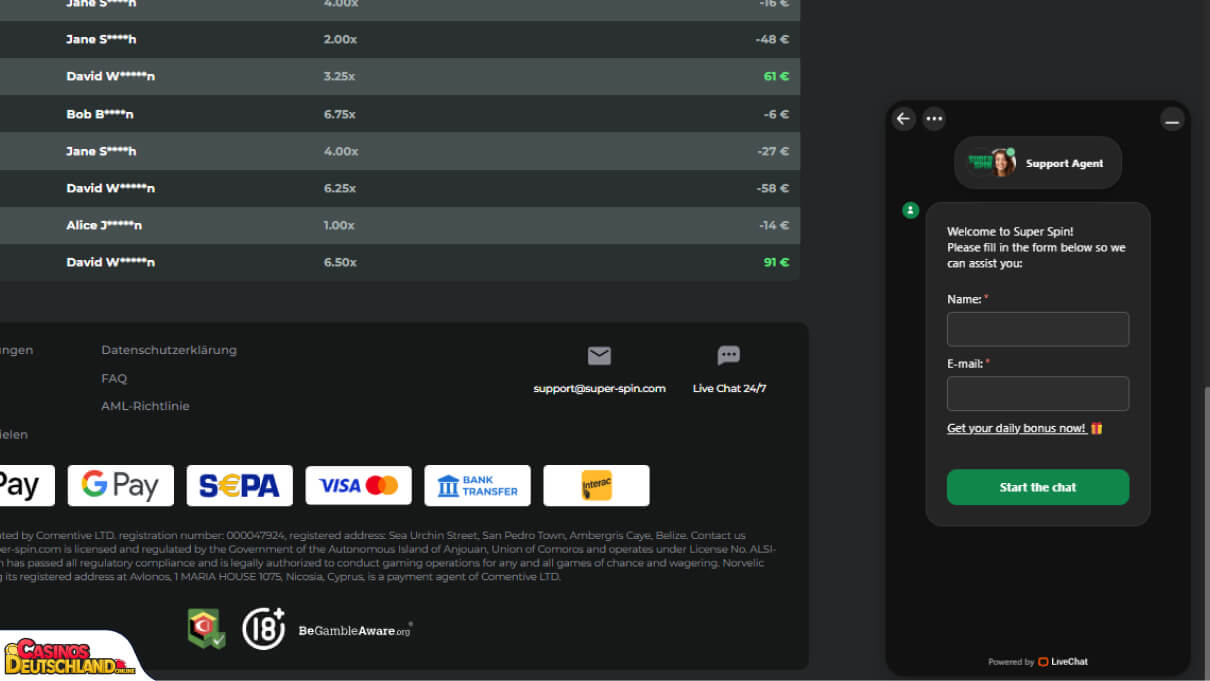The height and width of the screenshot is (681, 1210).
Task: Open chat options three-dot menu
Action: click(x=934, y=119)
